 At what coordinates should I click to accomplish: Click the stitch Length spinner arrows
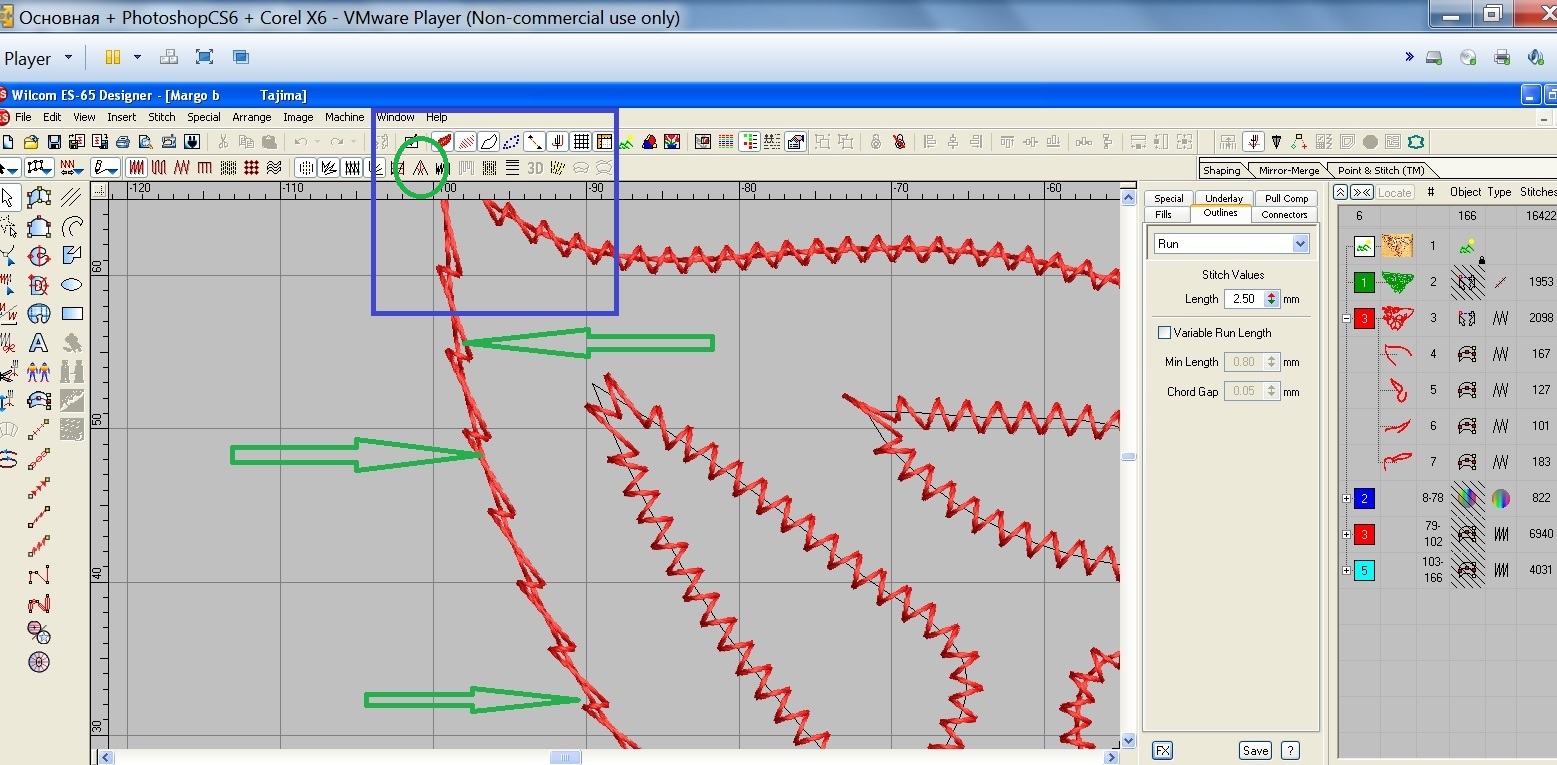(1271, 299)
